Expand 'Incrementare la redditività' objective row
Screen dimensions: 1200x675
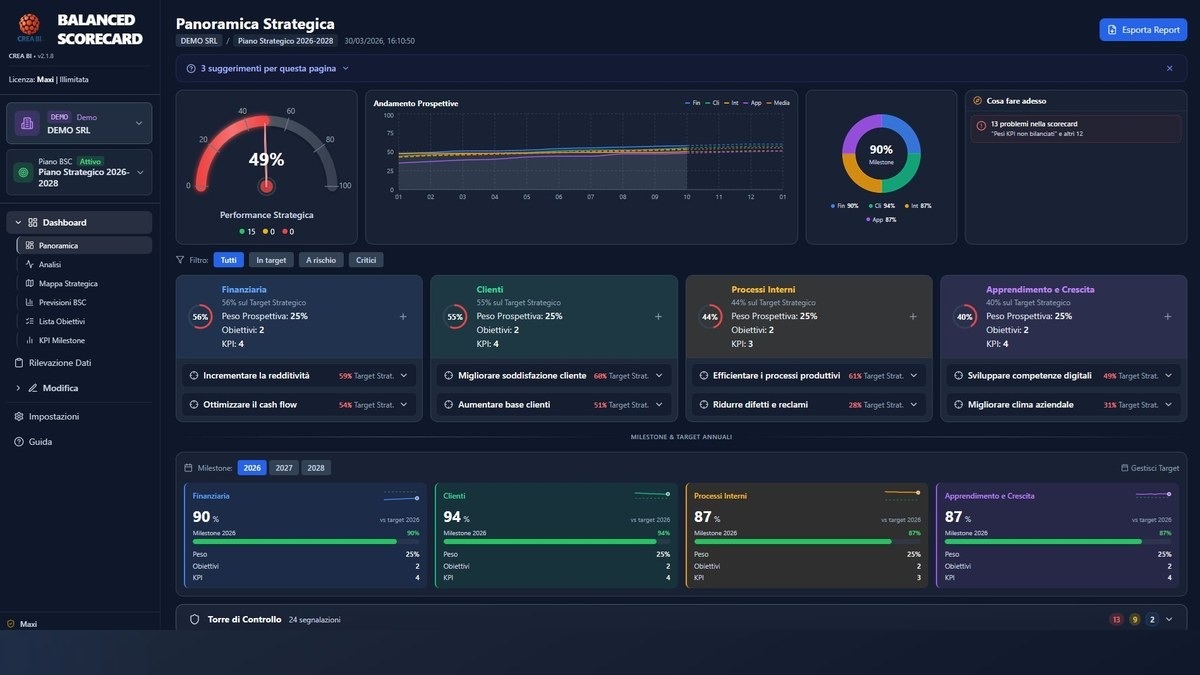click(x=404, y=376)
